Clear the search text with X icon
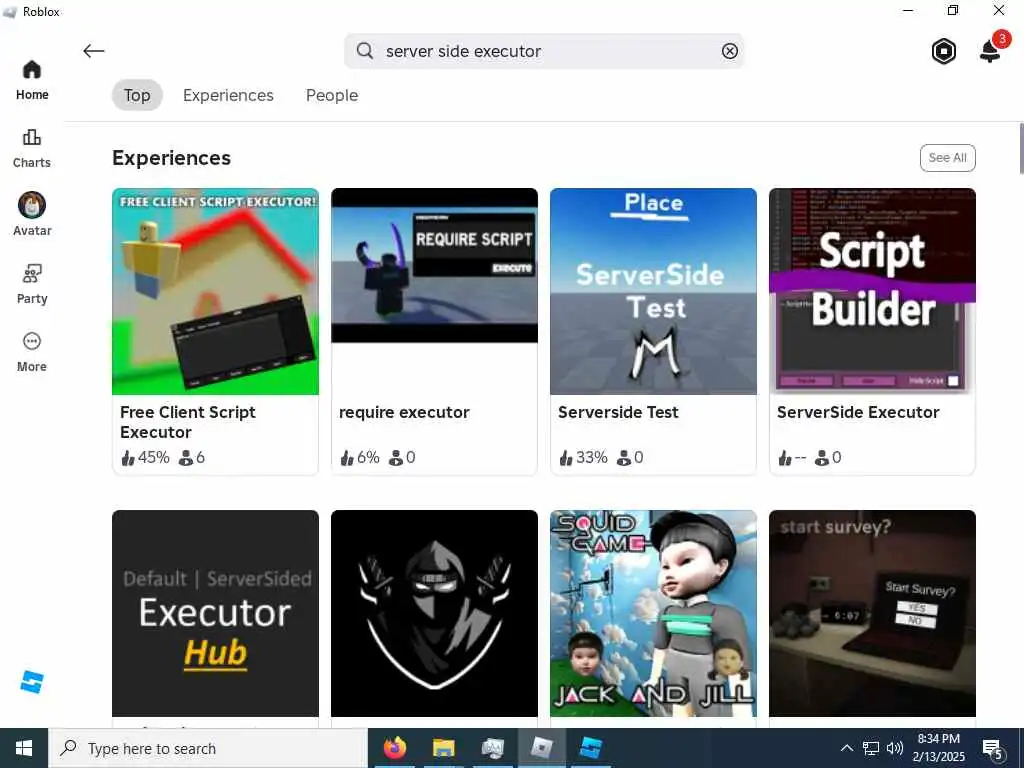 point(729,51)
